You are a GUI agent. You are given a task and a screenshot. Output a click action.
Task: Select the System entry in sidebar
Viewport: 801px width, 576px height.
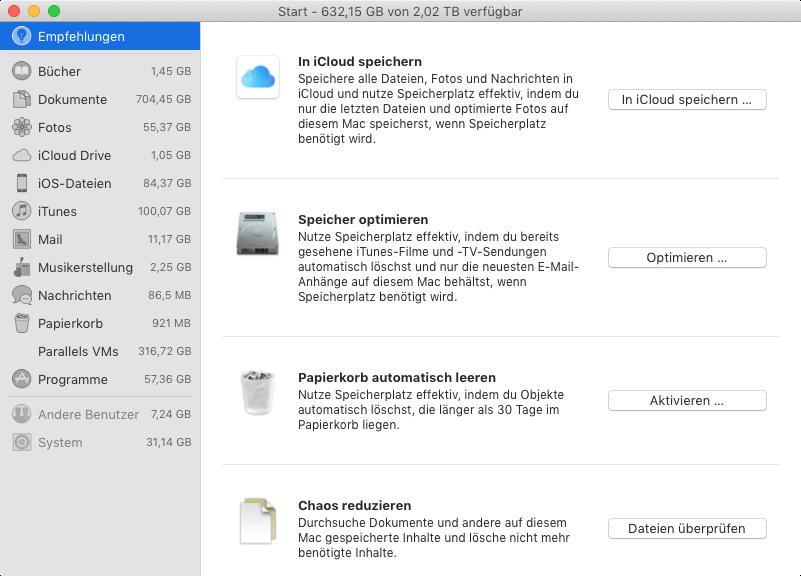click(x=100, y=442)
